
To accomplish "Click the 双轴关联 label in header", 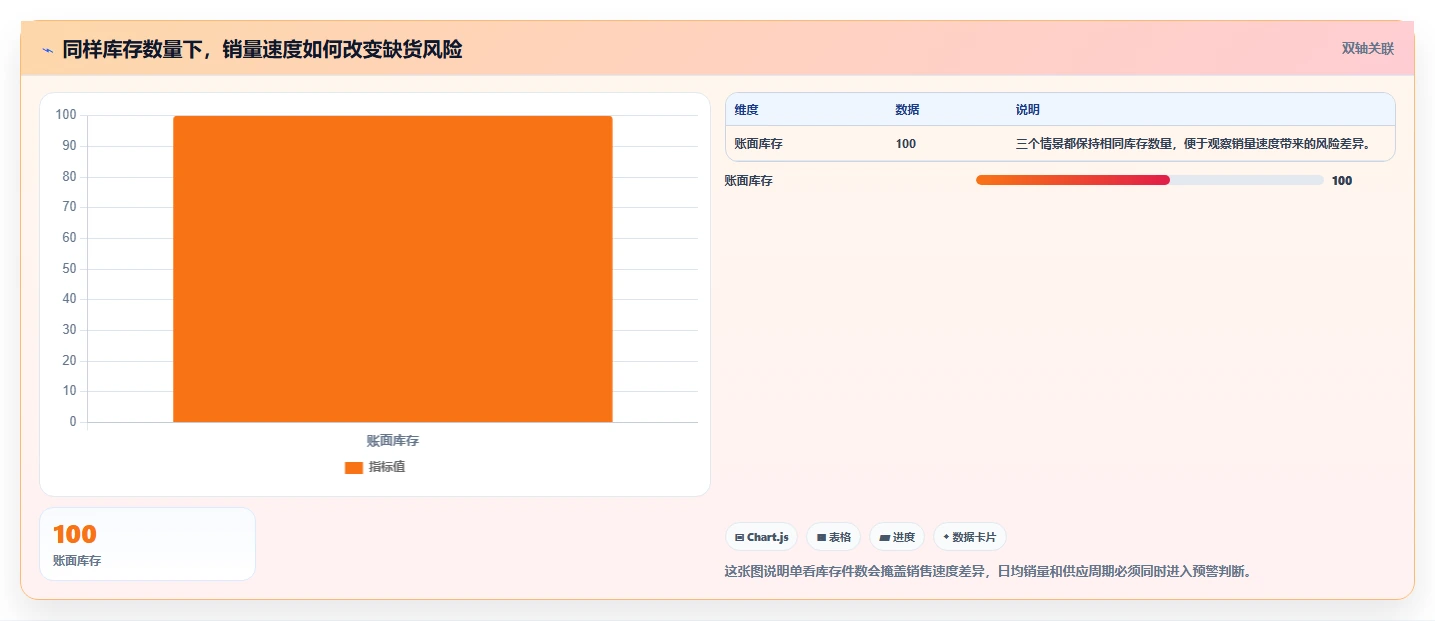I will pos(1368,48).
